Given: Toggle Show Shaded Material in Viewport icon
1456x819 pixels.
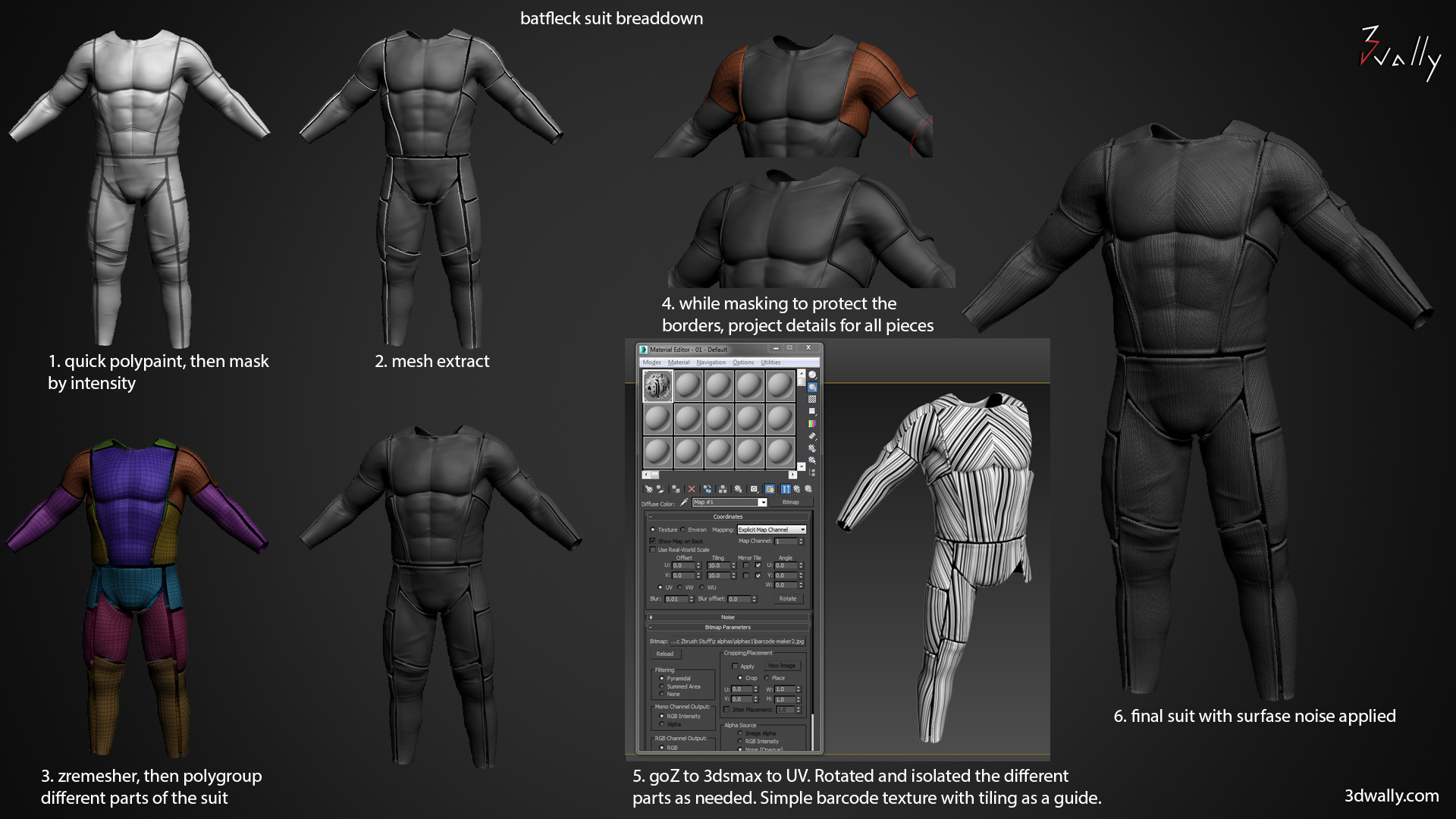Looking at the screenshot, I should (770, 489).
